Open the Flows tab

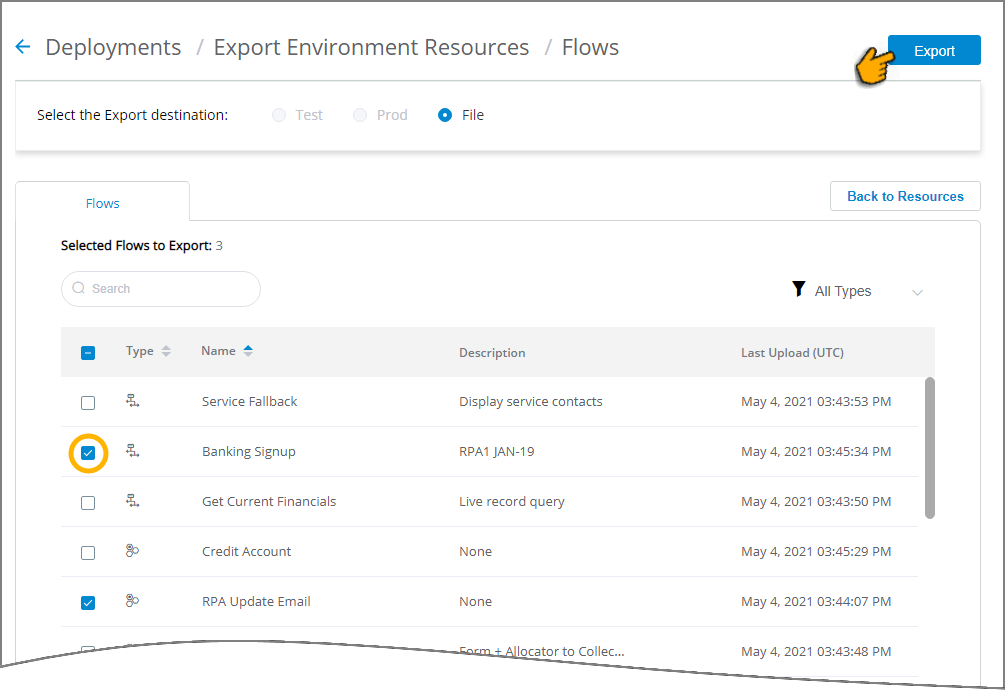click(x=103, y=203)
